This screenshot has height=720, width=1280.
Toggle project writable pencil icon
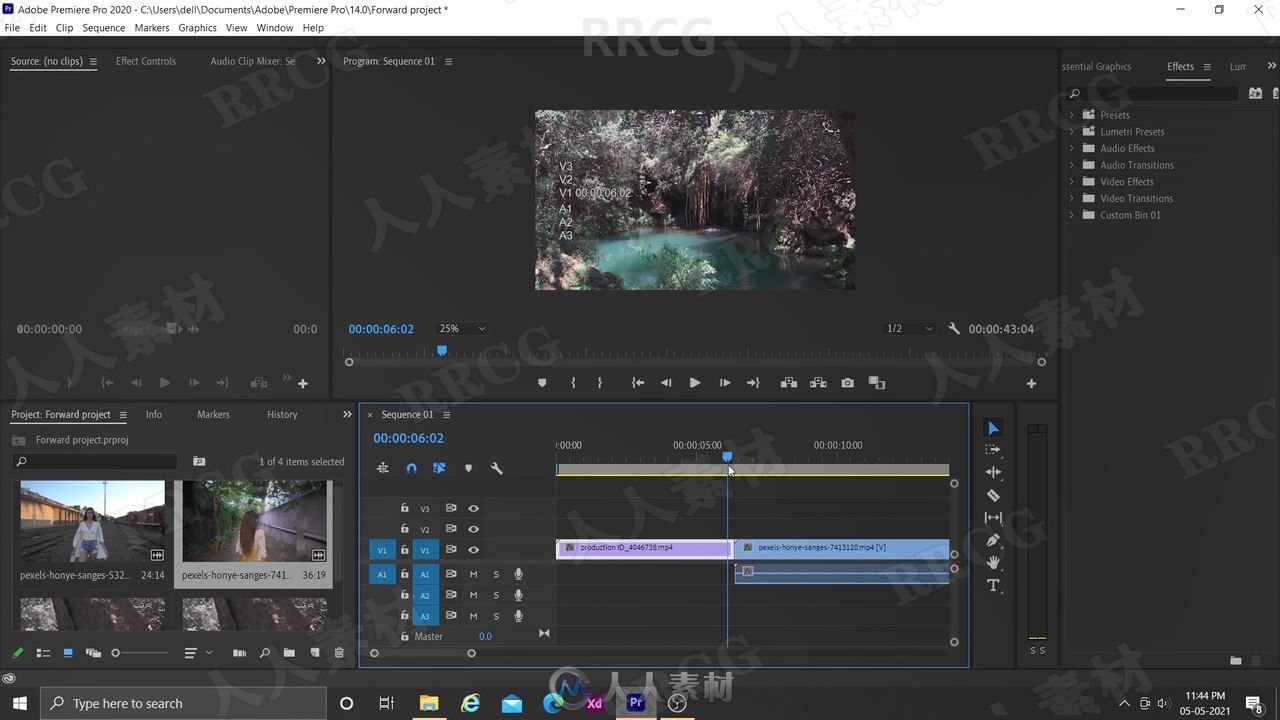[17, 653]
